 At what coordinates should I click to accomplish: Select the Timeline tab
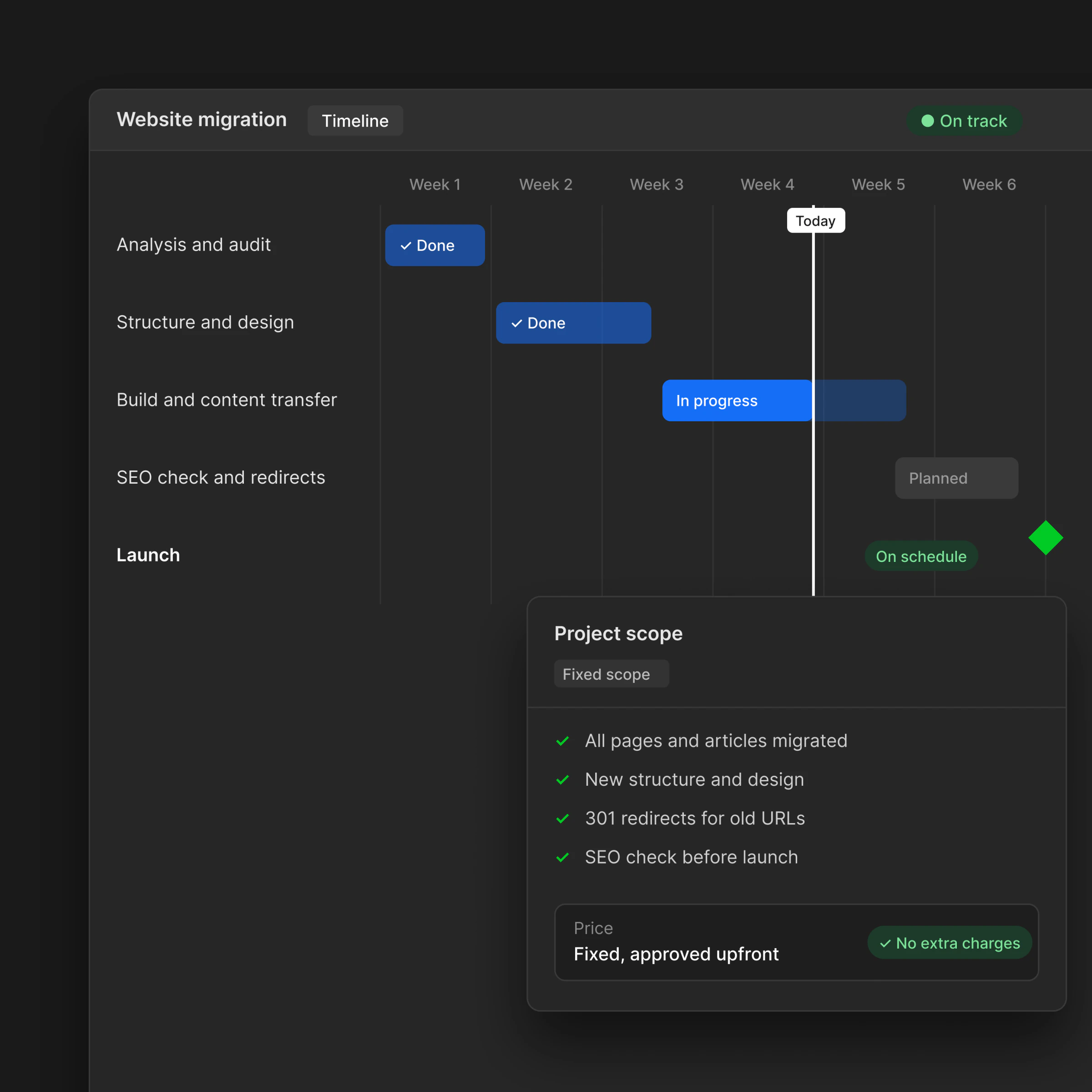[355, 121]
